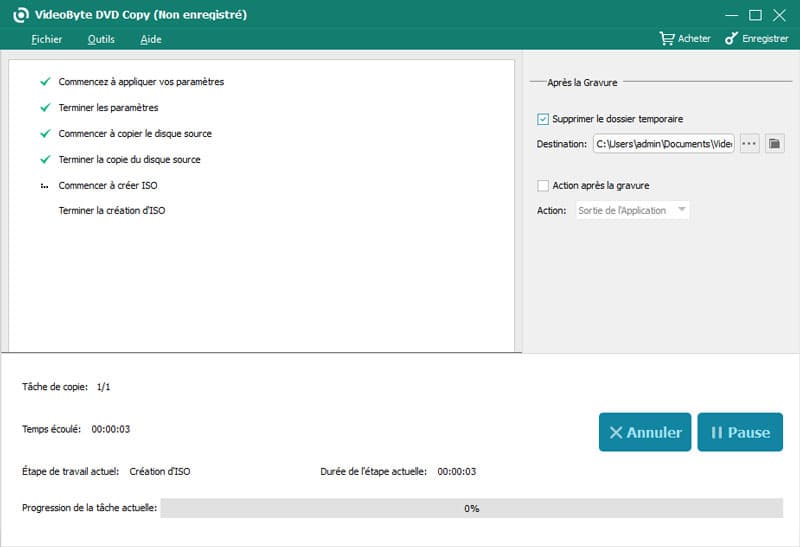Viewport: 800px width, 547px height.
Task: Open the destination folder icon
Action: click(x=774, y=144)
